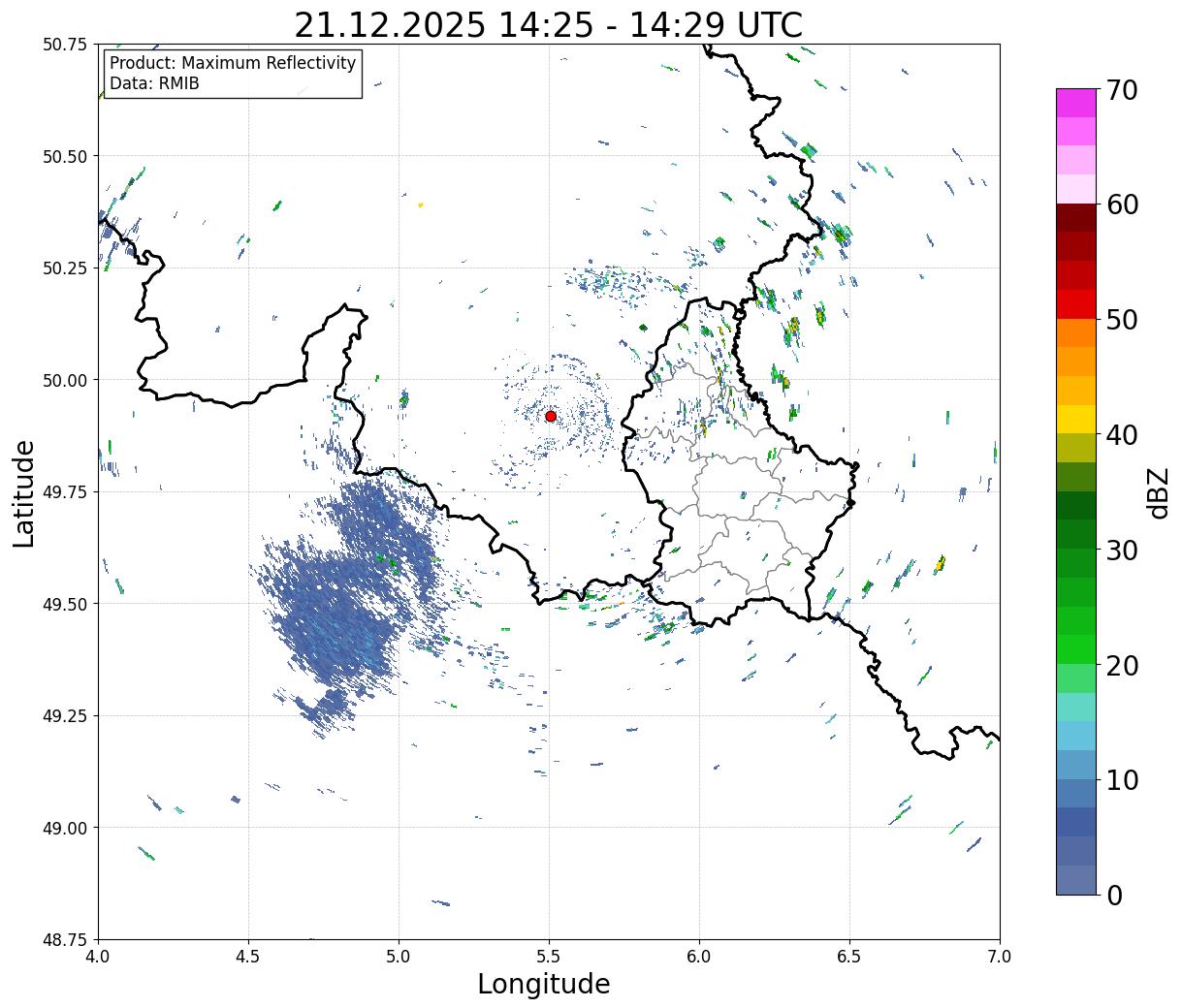This screenshot has height=1008, width=1182.
Task: Pick the greyish blue bottom swatch at 0 dBZ
Action: click(x=1076, y=879)
